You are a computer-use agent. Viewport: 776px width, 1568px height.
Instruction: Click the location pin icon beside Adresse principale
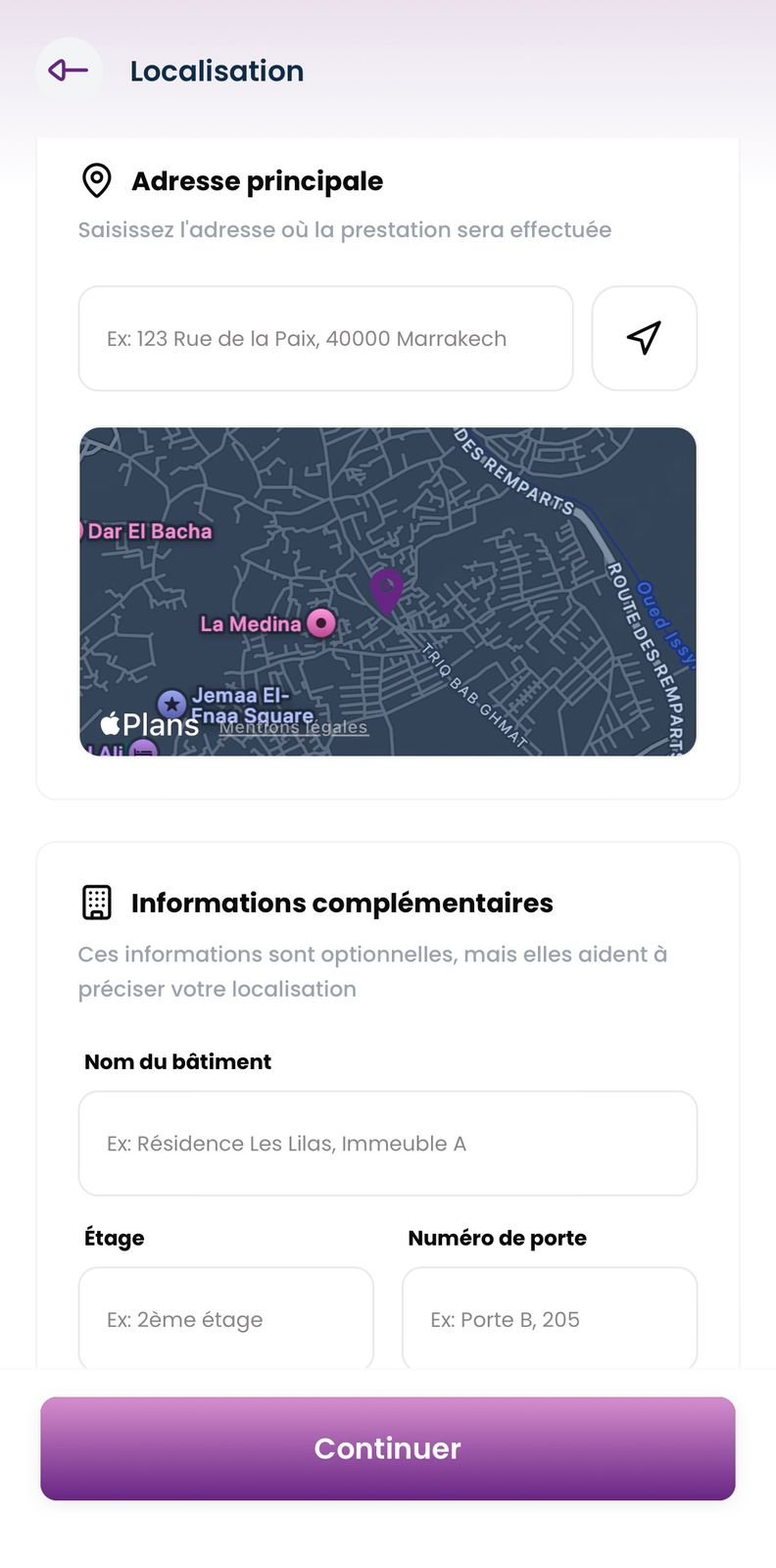click(x=97, y=178)
